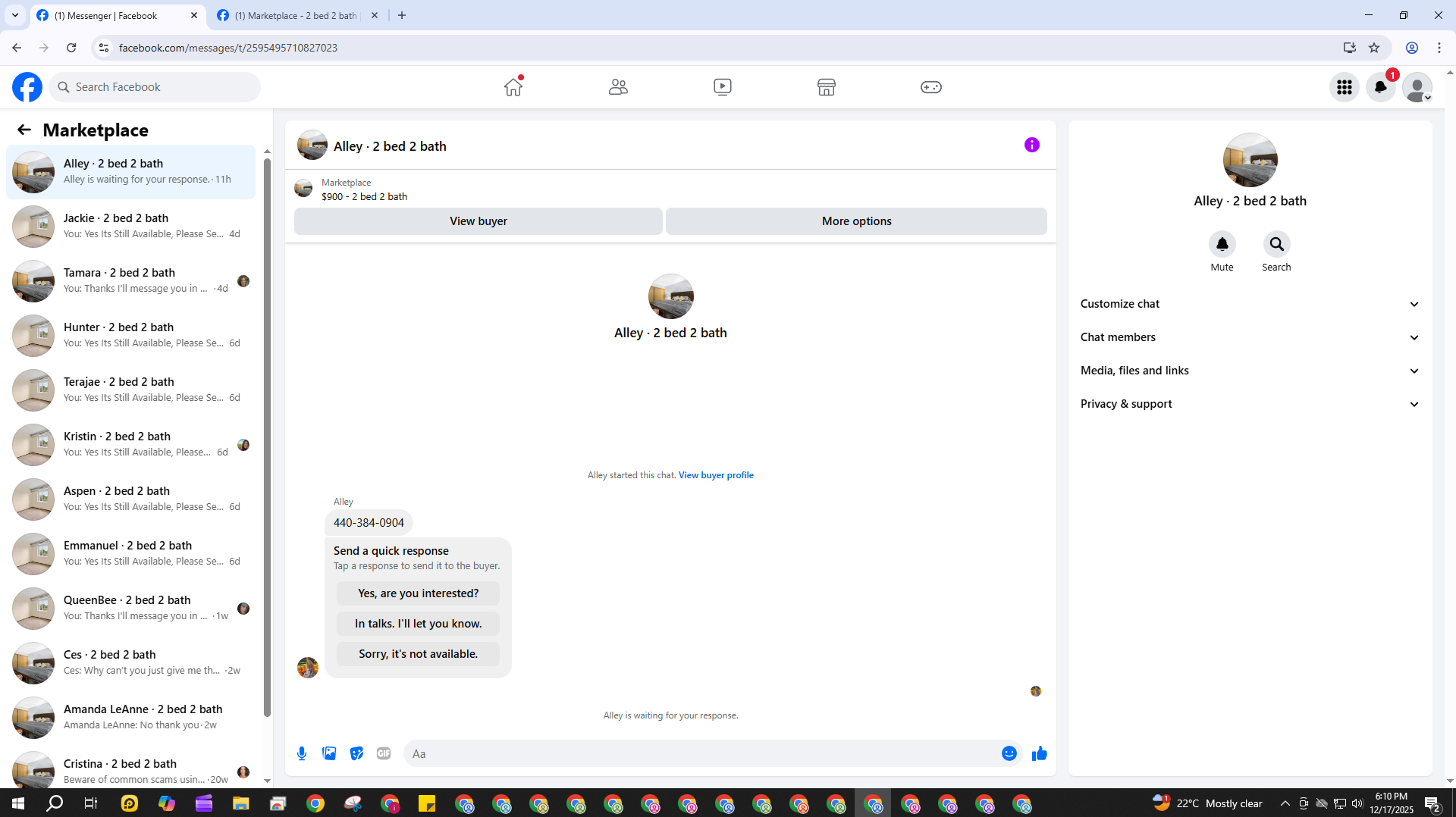Show hidden system tray icons chevron
This screenshot has width=1456, height=817.
tap(1285, 803)
